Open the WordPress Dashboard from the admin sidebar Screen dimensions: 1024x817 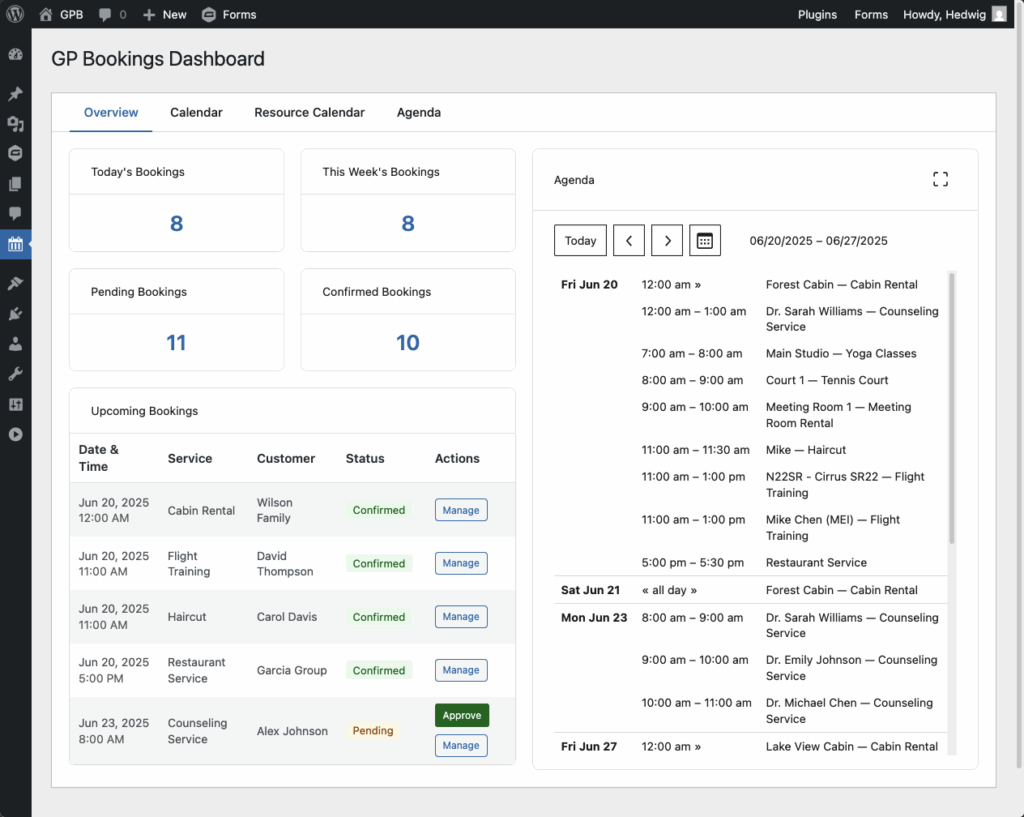point(15,54)
